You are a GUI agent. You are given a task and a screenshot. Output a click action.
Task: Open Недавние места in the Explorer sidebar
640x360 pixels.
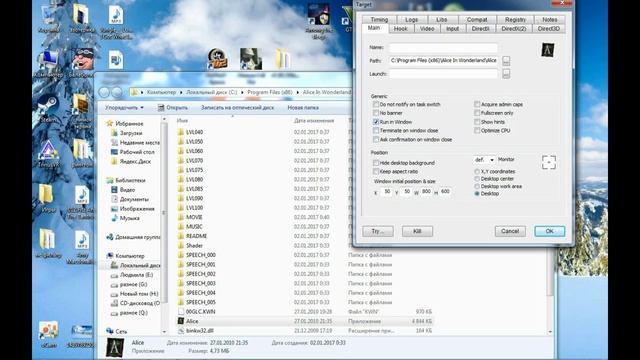pyautogui.click(x=135, y=142)
